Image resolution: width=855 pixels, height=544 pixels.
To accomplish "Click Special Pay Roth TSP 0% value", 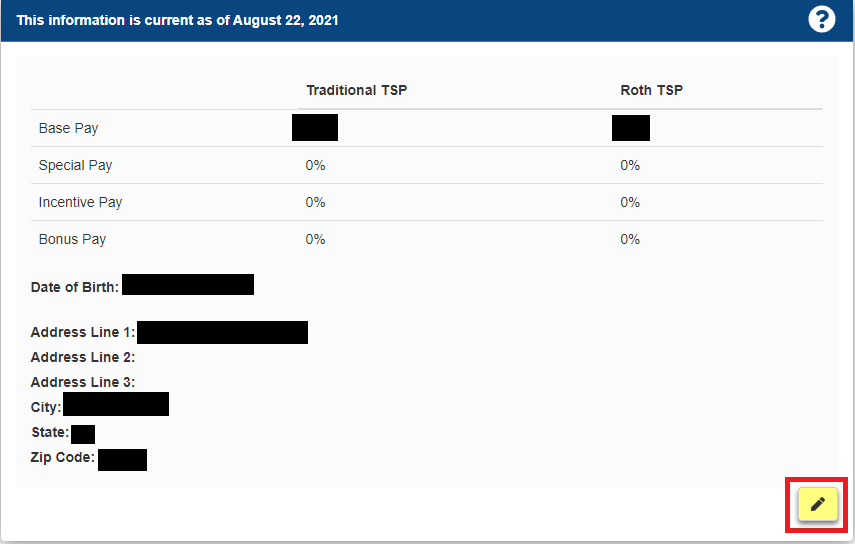I will click(630, 165).
